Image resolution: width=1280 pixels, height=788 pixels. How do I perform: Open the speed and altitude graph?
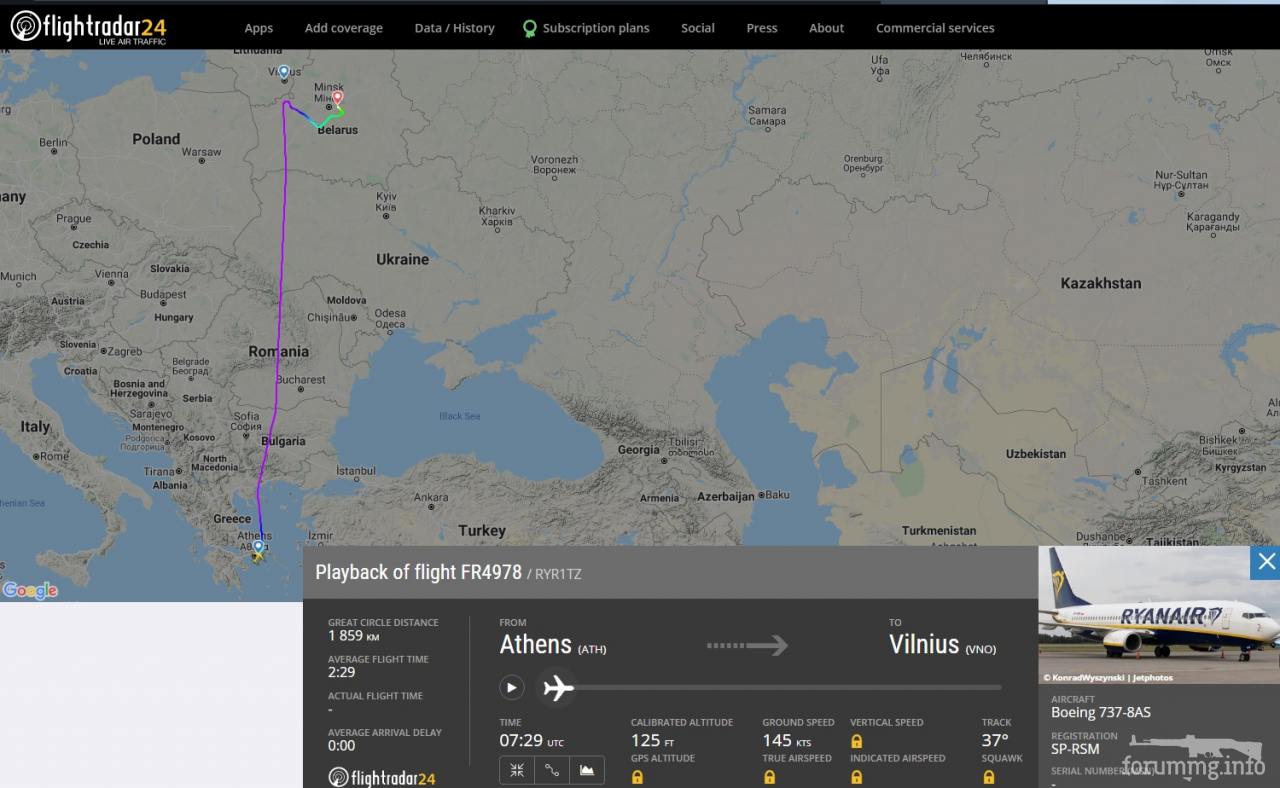587,770
